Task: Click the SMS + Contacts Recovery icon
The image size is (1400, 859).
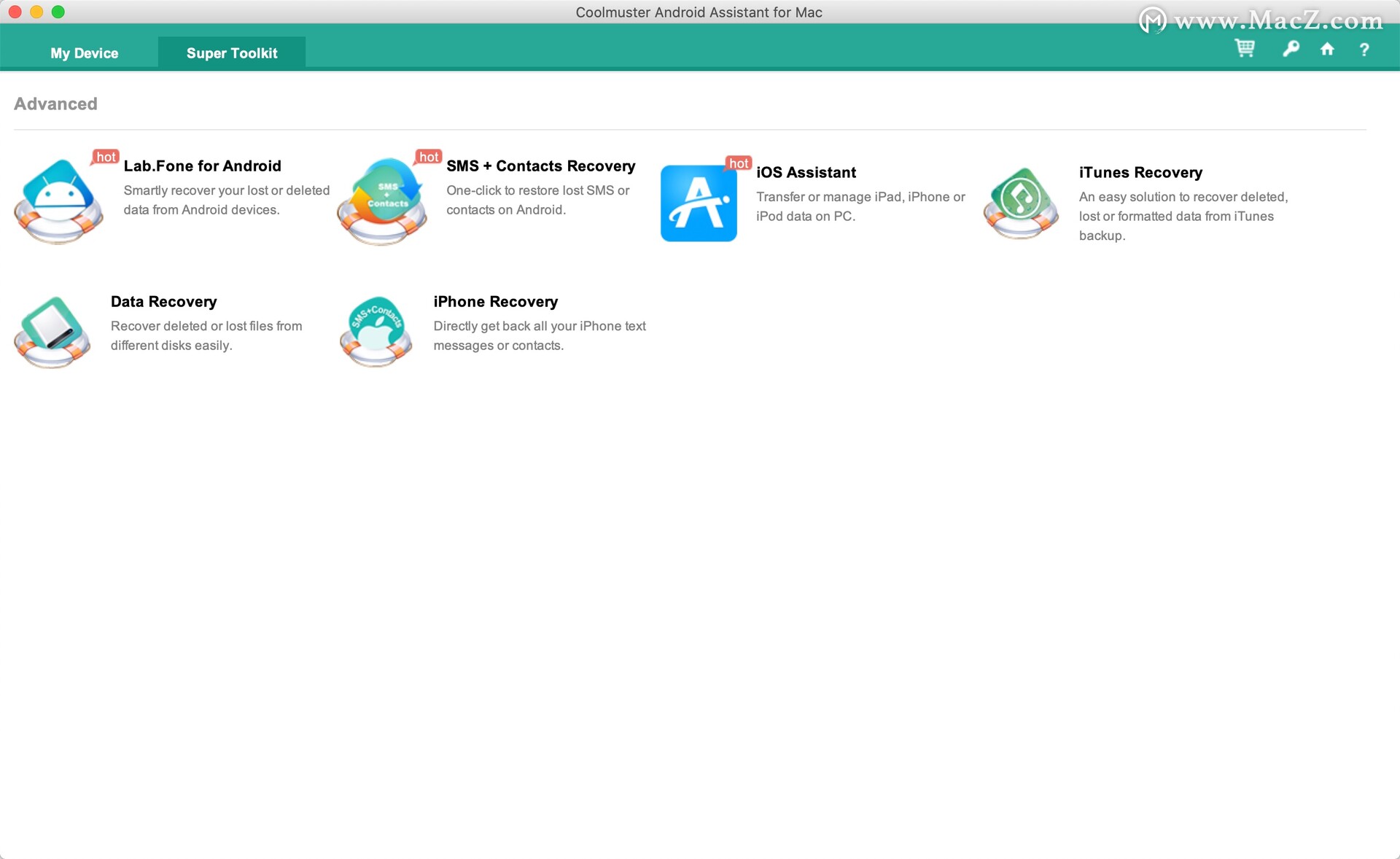Action: coord(382,202)
